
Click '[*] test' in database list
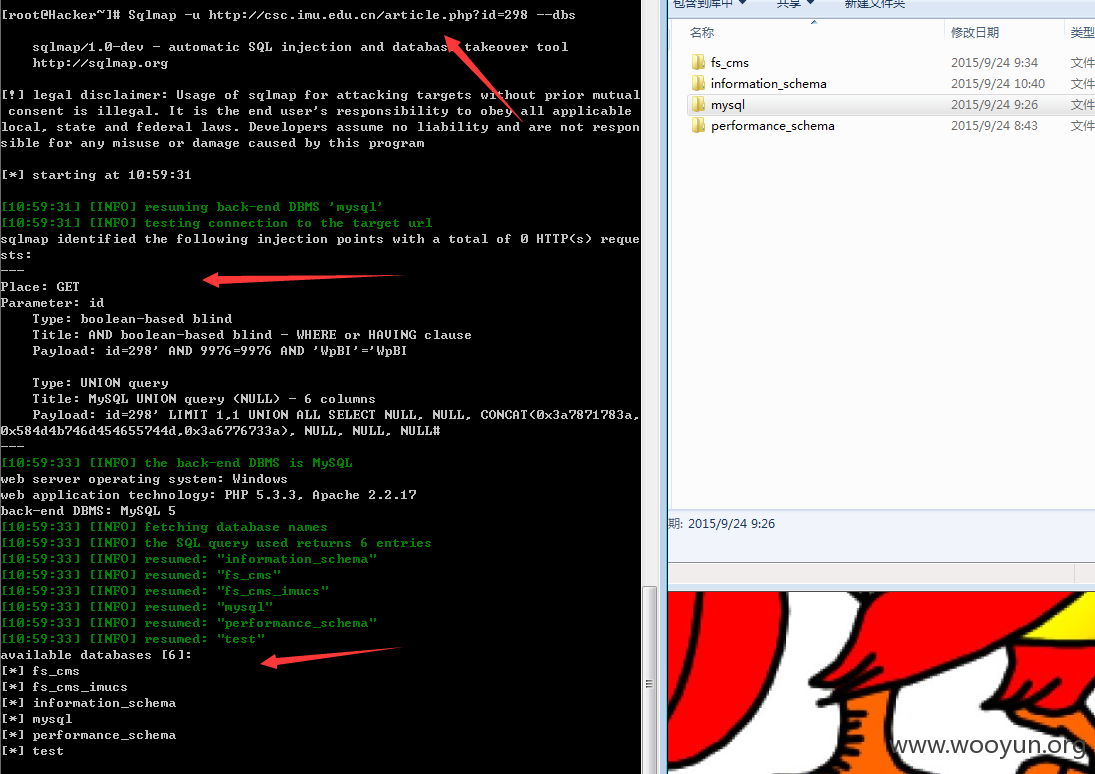32,751
